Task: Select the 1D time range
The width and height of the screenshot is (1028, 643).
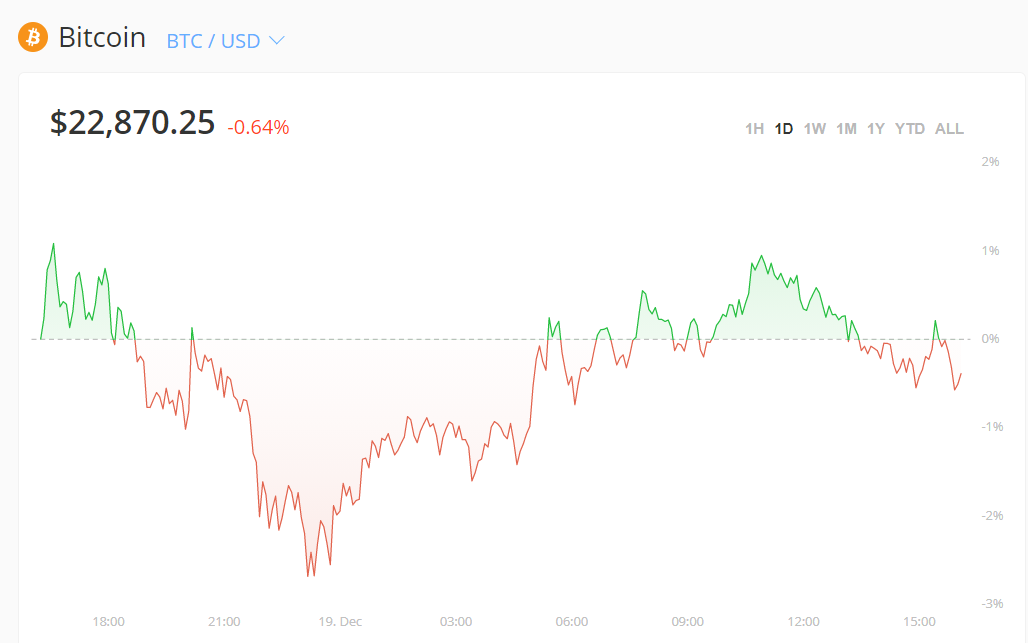Action: pyautogui.click(x=784, y=129)
